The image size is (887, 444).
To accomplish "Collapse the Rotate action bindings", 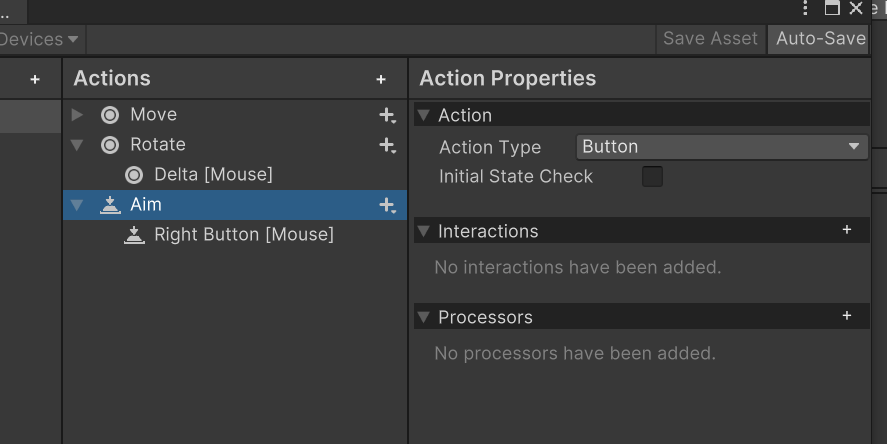I will [x=77, y=145].
